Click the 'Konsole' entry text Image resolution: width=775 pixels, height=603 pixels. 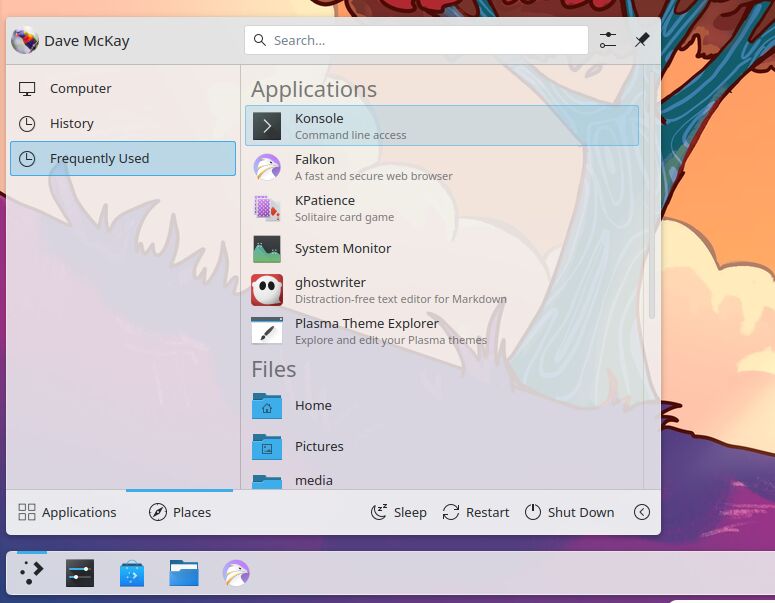coord(319,119)
